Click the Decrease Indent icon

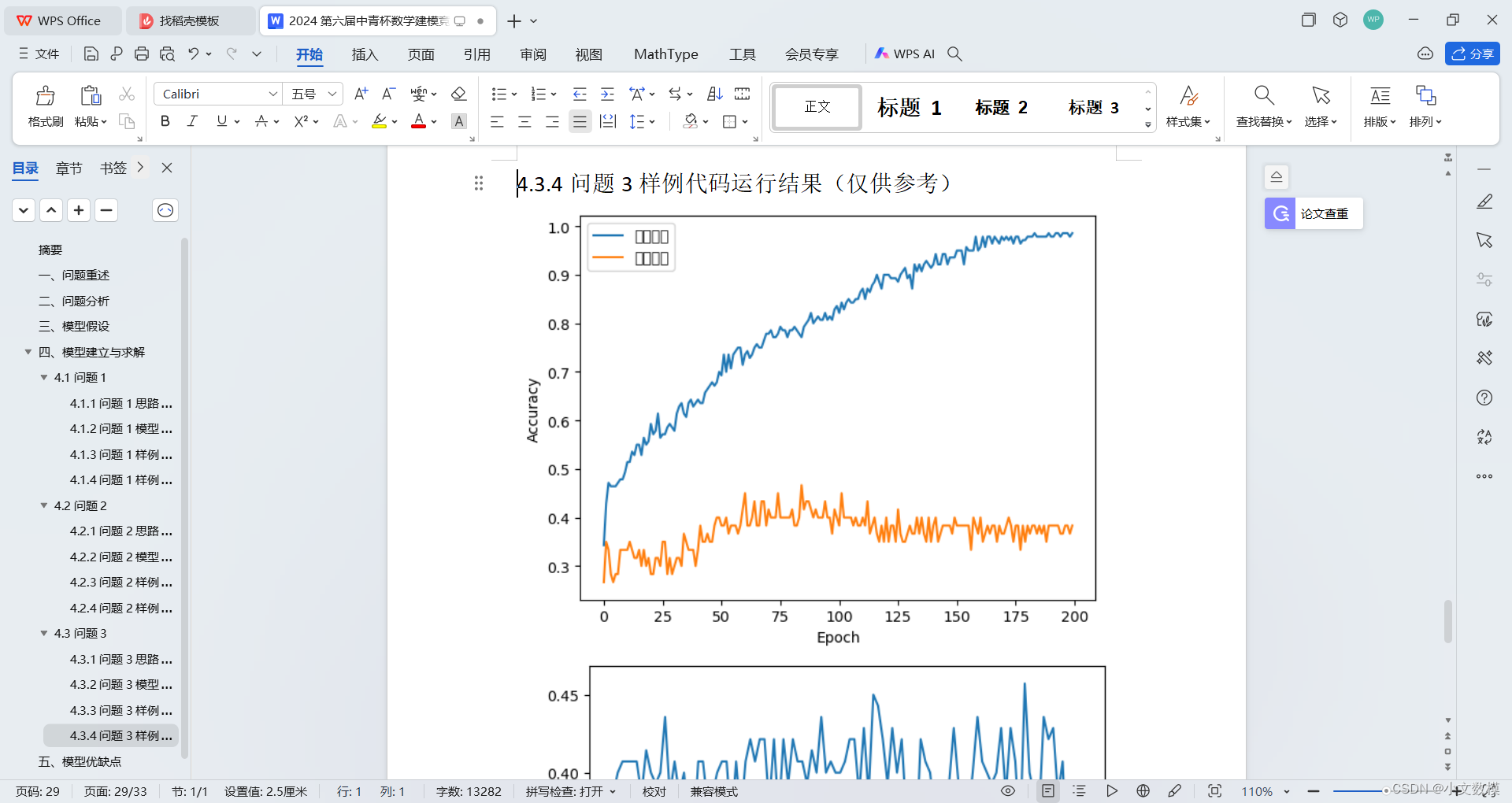(580, 94)
